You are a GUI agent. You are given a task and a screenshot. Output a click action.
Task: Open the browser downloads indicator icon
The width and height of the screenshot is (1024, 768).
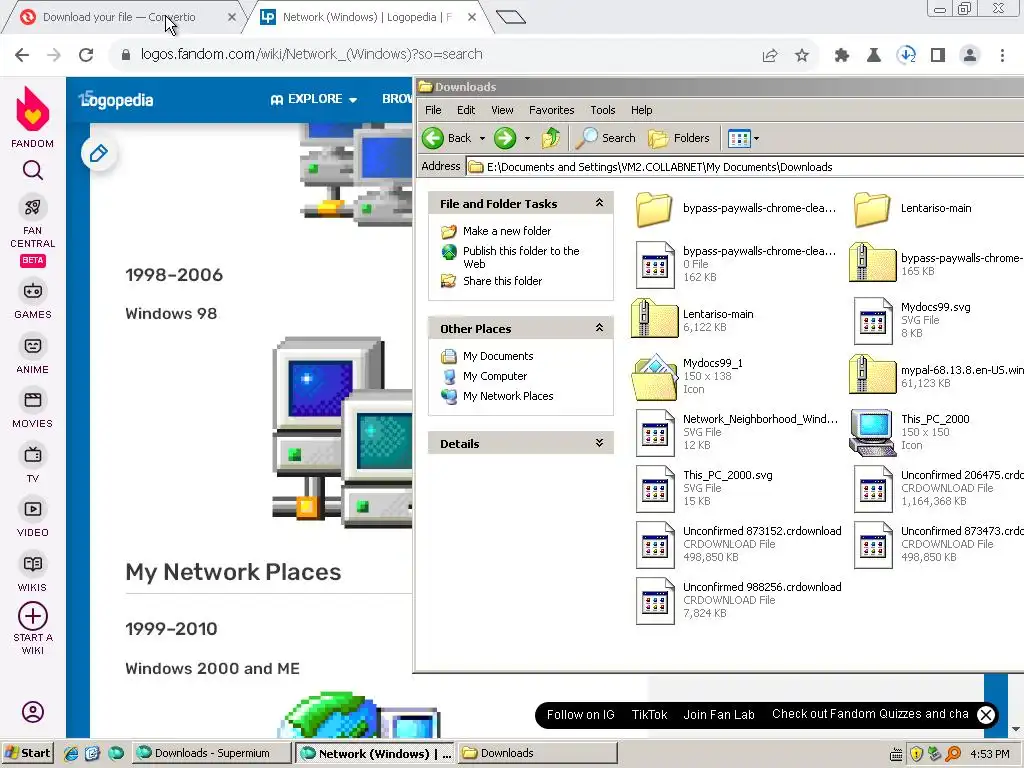point(906,56)
